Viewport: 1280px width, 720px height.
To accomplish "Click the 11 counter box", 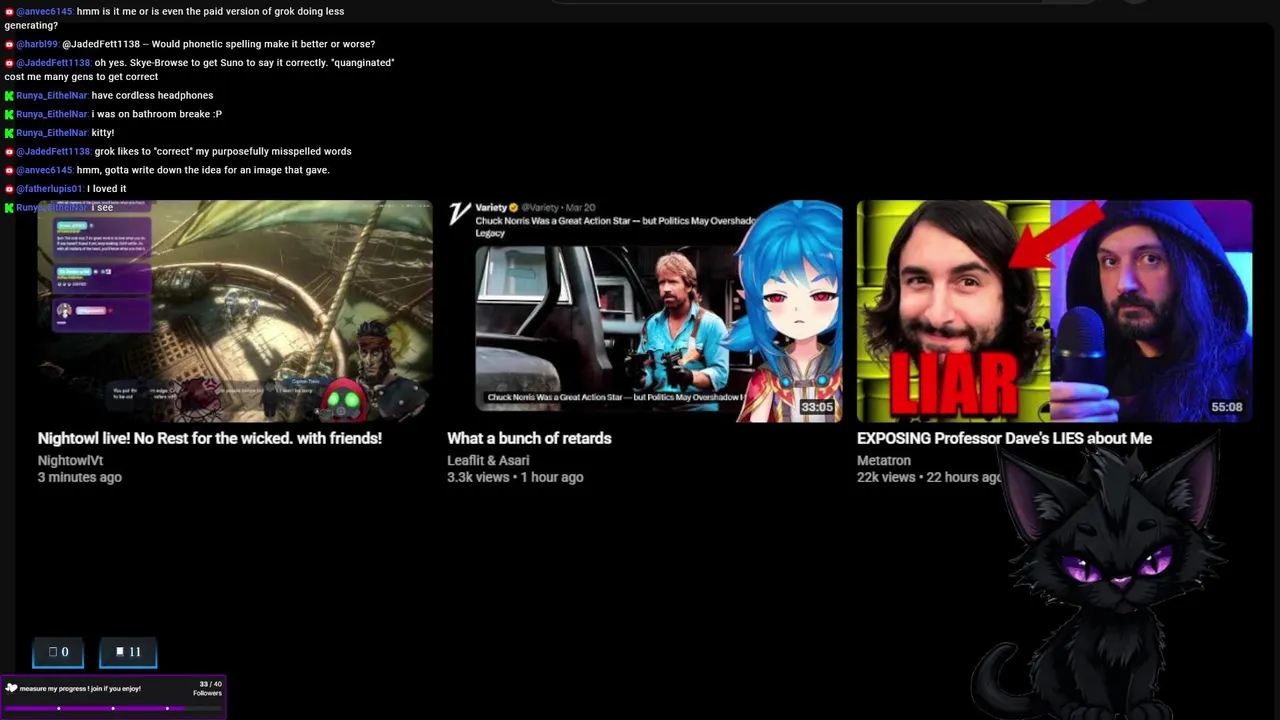I will click(128, 652).
